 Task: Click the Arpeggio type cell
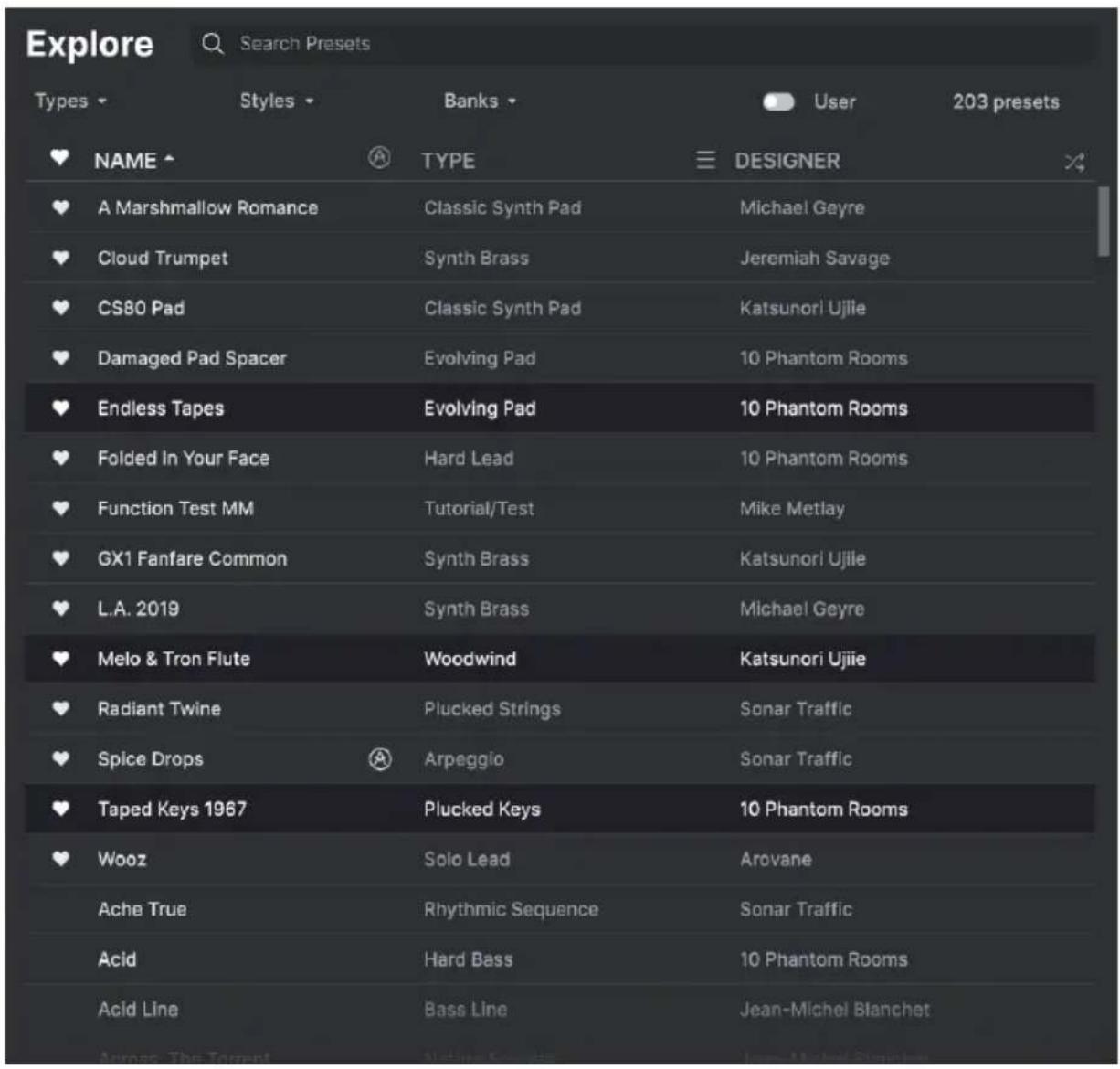[463, 759]
